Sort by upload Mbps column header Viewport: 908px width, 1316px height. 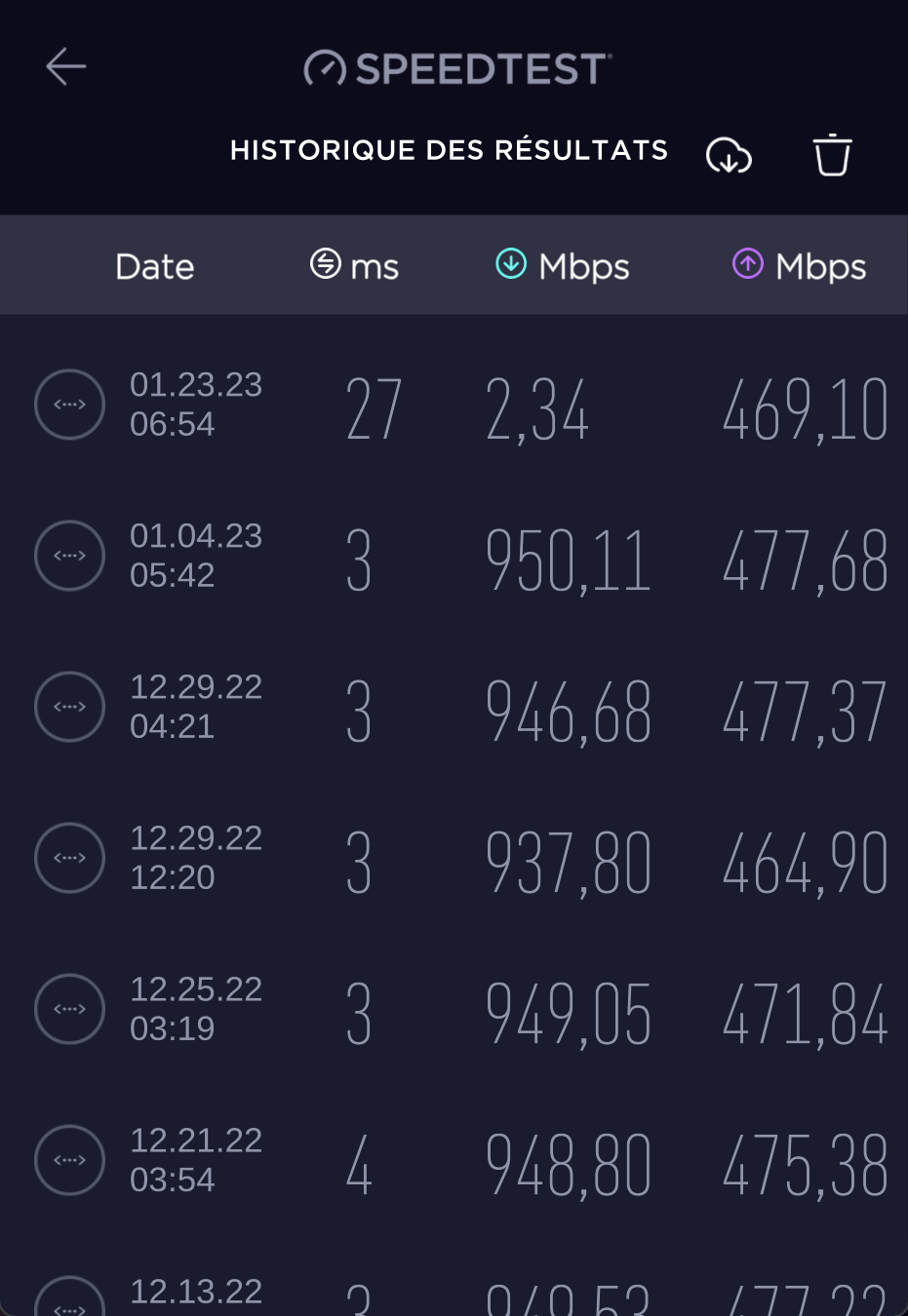800,265
